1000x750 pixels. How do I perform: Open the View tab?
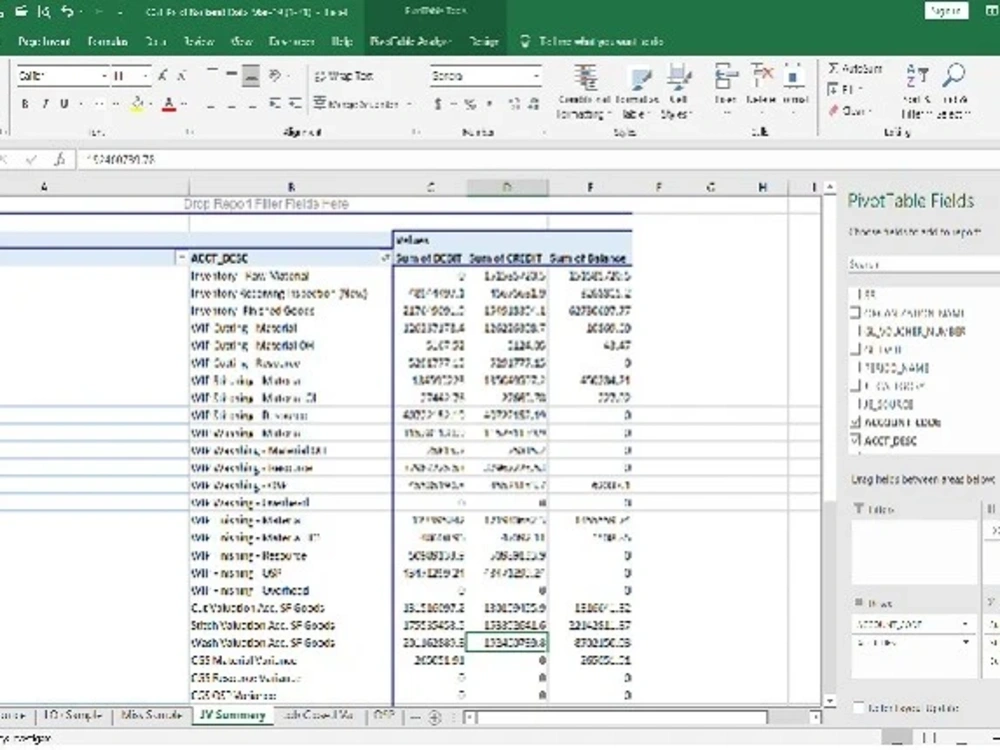[241, 41]
